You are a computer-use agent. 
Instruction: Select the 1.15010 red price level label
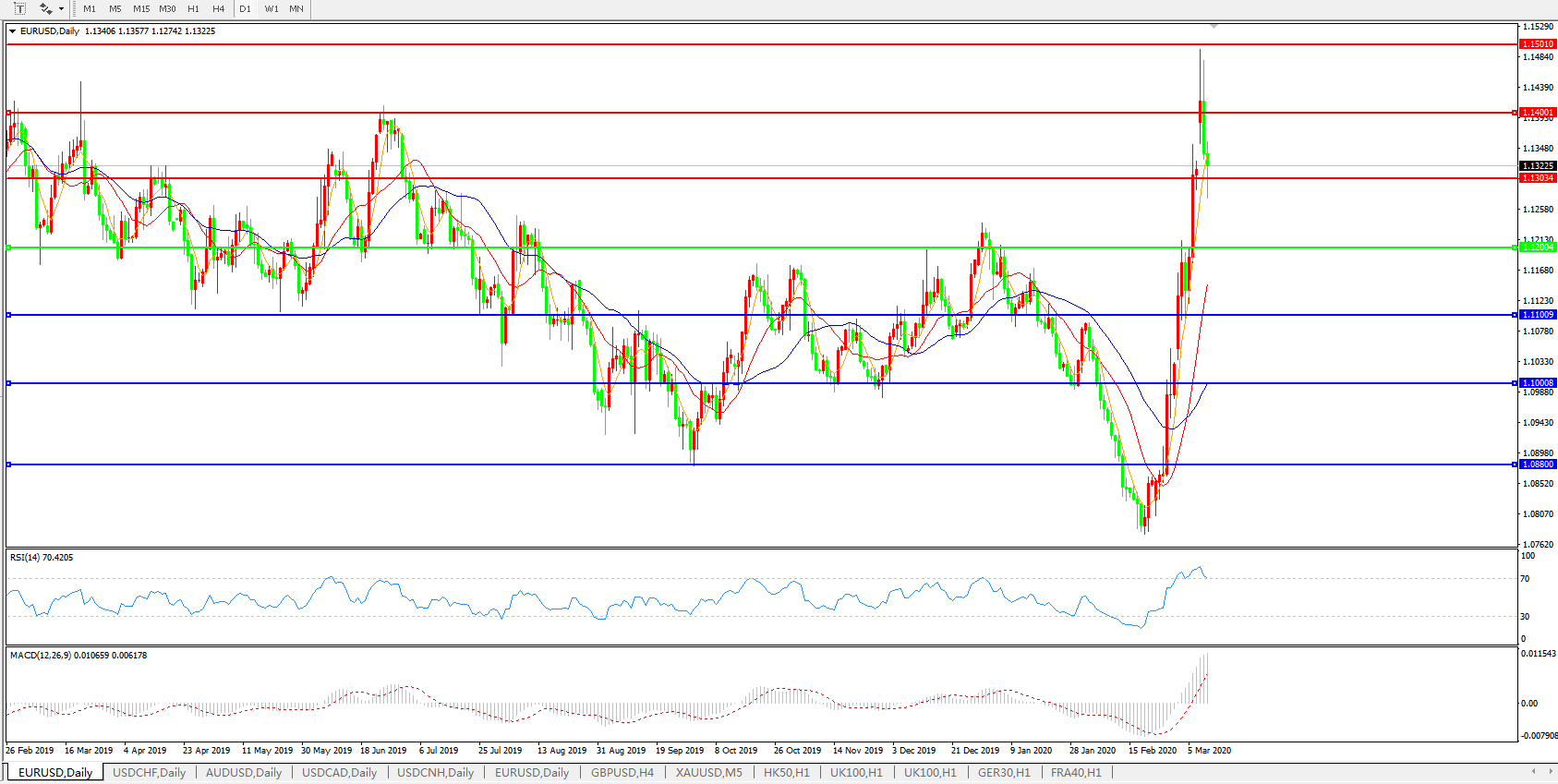tap(1538, 44)
